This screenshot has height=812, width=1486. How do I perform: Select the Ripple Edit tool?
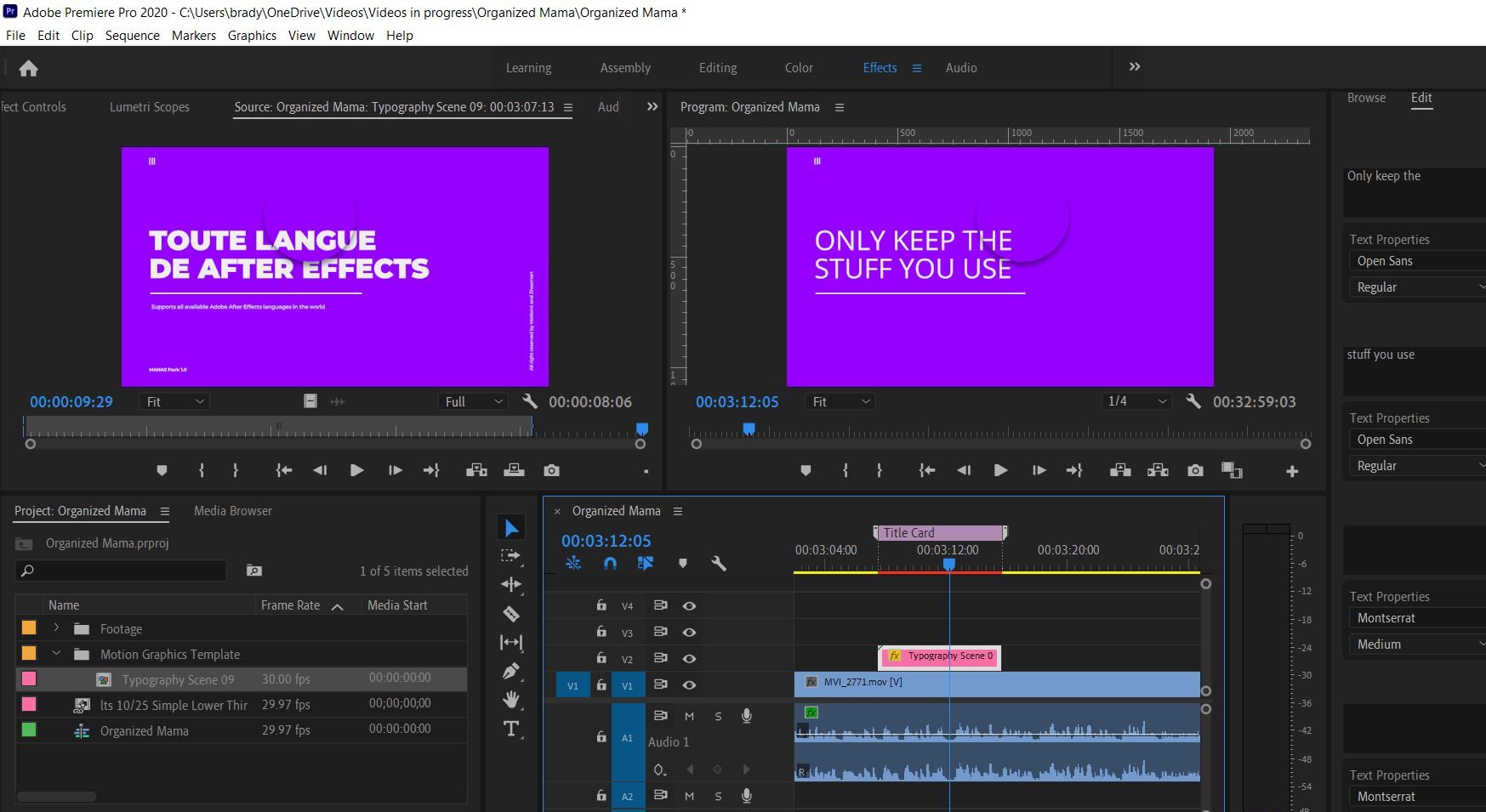coord(511,584)
